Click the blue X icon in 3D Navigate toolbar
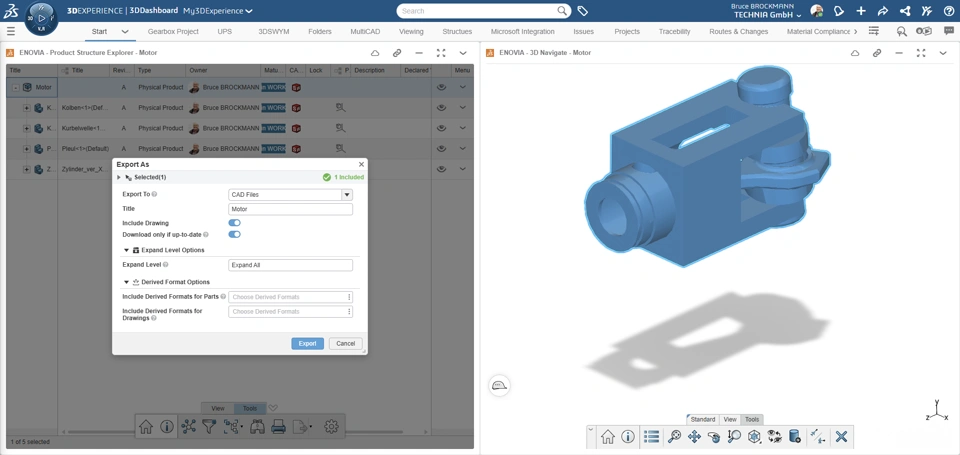 pyautogui.click(x=841, y=437)
